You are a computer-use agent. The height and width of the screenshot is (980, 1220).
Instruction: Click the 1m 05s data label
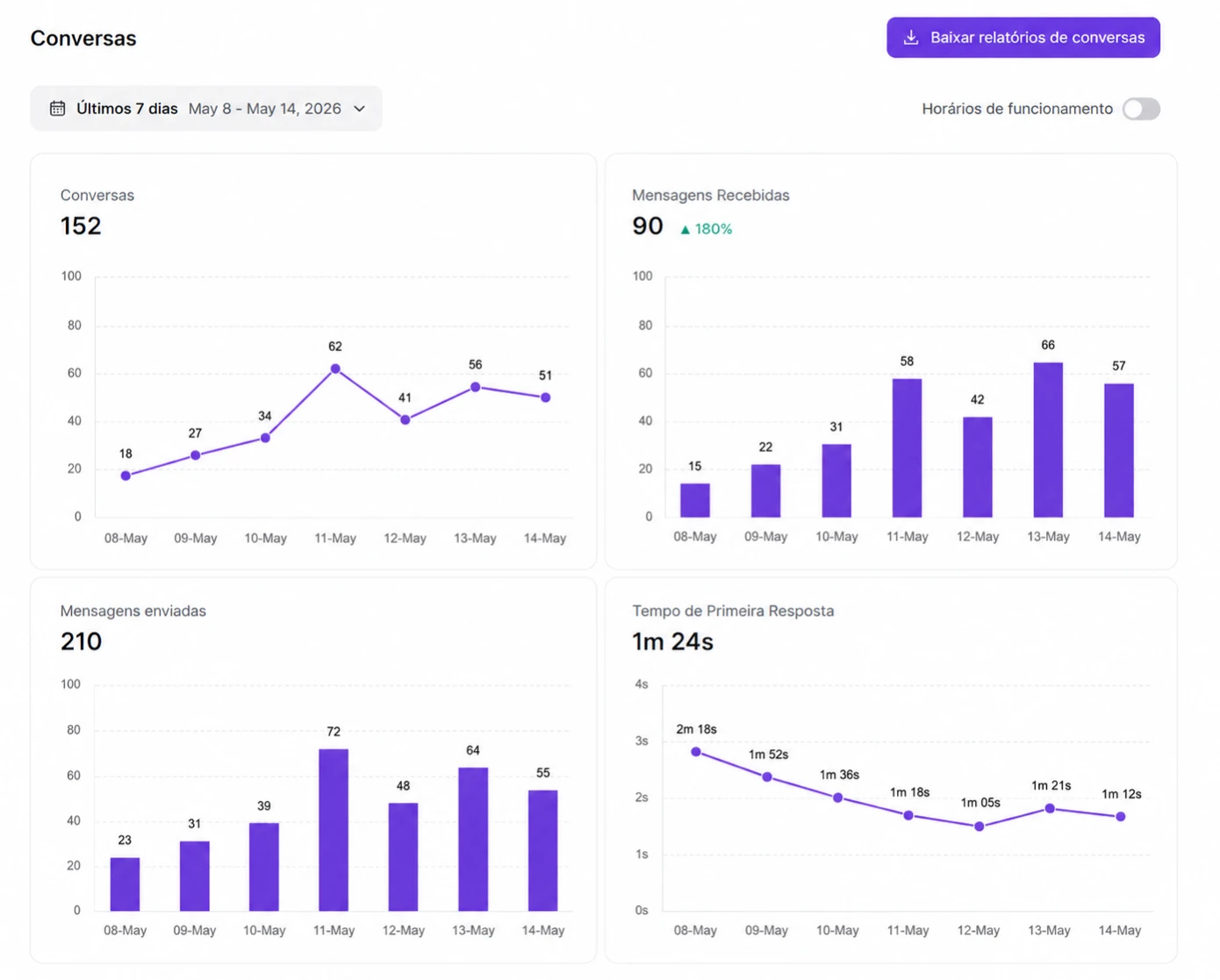coord(980,803)
